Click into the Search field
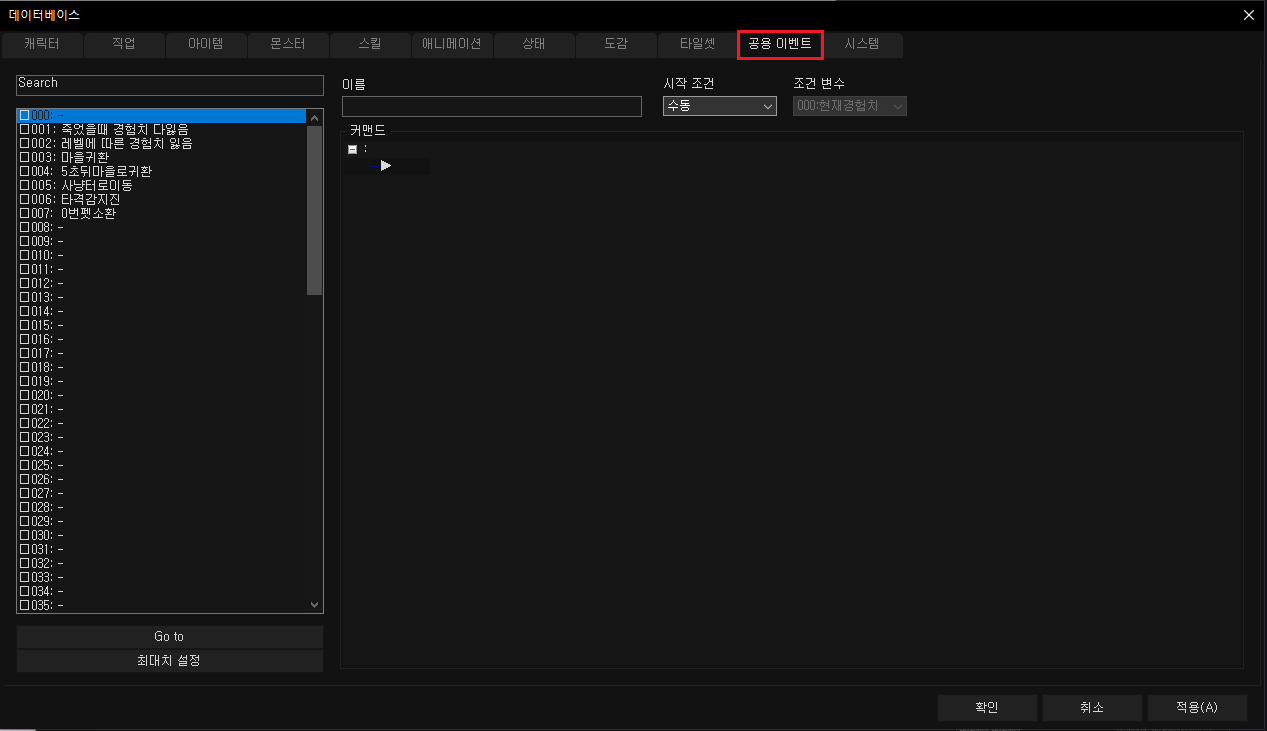The width and height of the screenshot is (1267, 731). click(169, 84)
